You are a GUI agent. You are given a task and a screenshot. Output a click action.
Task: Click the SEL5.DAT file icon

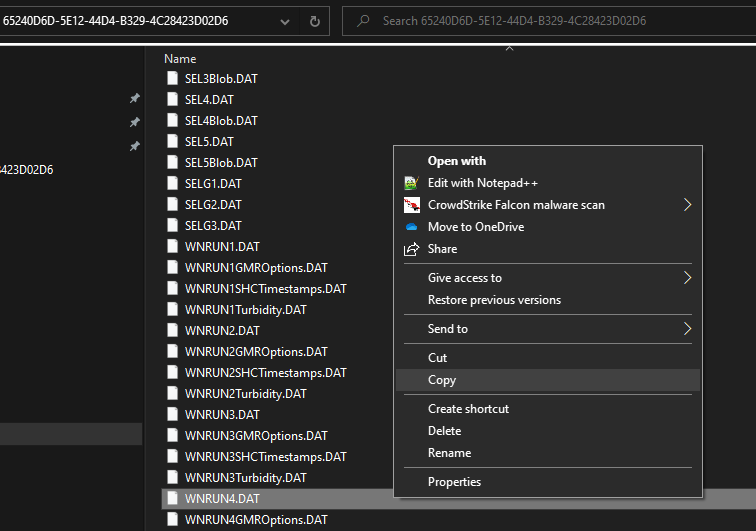point(172,141)
